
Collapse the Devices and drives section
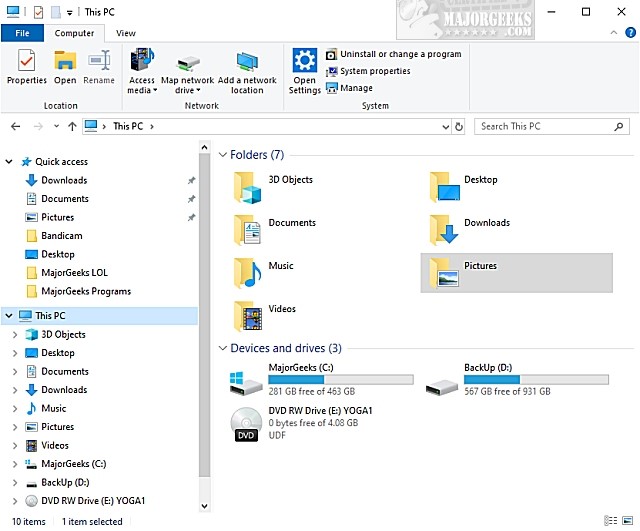pyautogui.click(x=222, y=348)
